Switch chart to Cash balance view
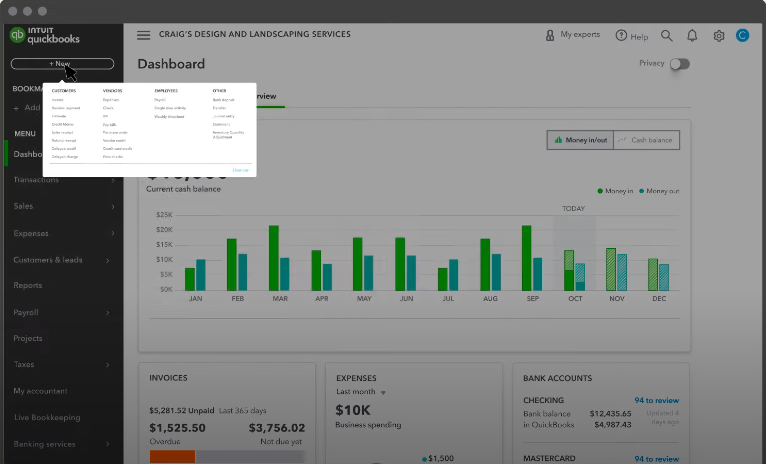 [646, 140]
